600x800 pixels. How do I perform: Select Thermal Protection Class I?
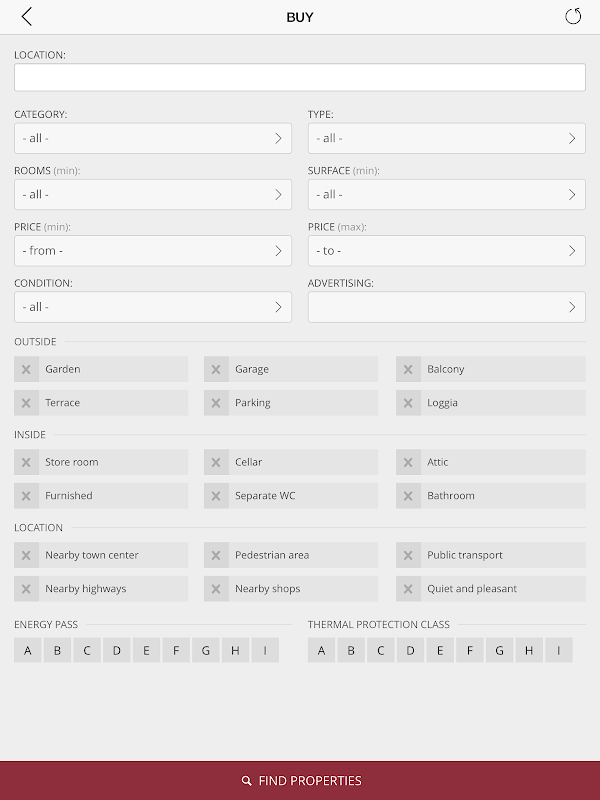558,651
